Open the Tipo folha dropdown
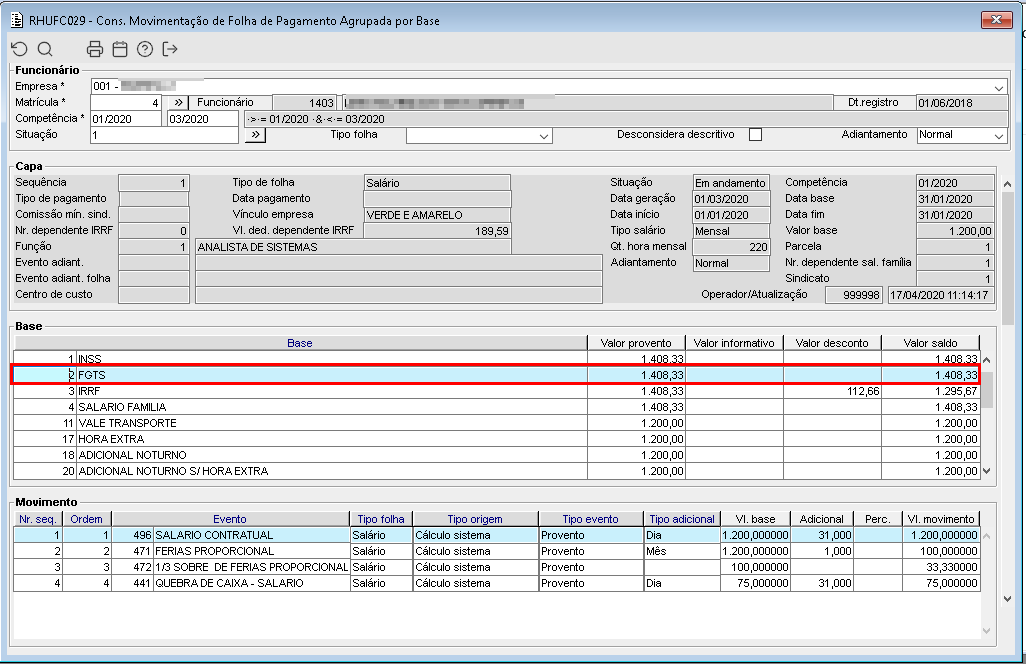Image resolution: width=1026 pixels, height=664 pixels. tap(544, 136)
